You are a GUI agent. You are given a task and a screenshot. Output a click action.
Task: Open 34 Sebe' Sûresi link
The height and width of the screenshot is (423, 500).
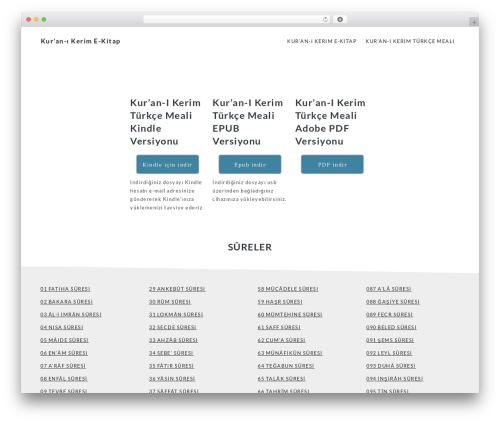pyautogui.click(x=171, y=353)
